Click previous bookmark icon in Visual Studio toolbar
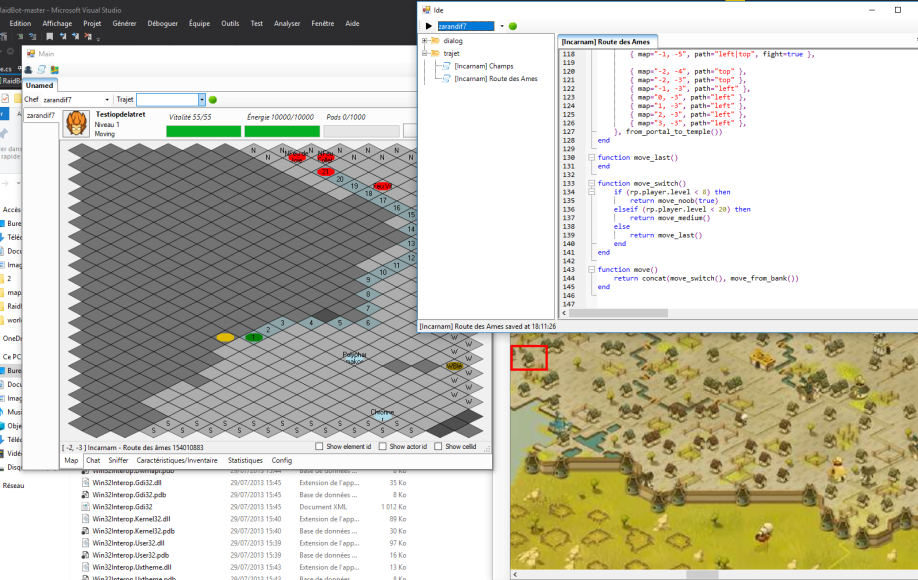 point(63,36)
